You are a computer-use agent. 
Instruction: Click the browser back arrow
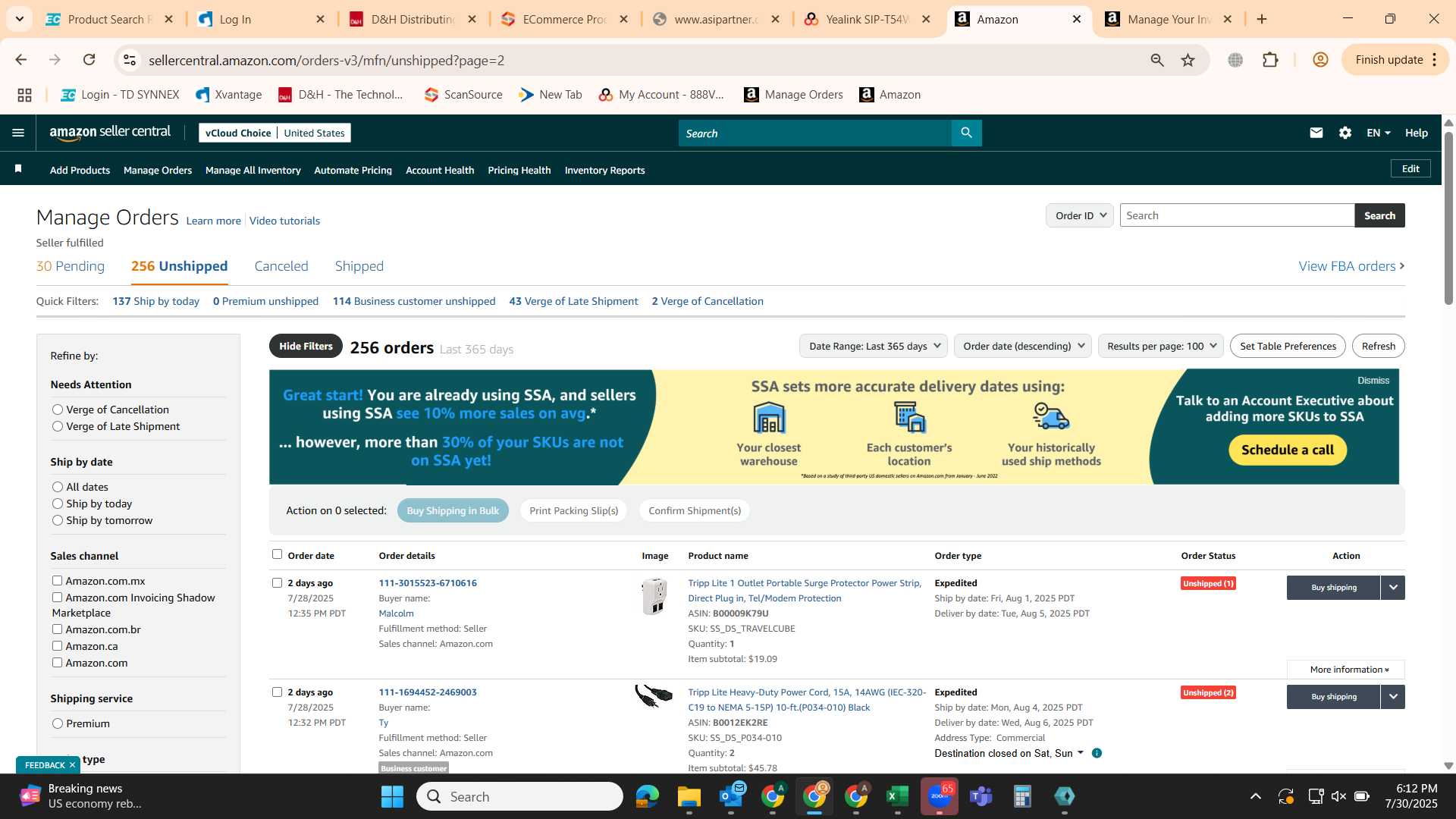pyautogui.click(x=21, y=60)
